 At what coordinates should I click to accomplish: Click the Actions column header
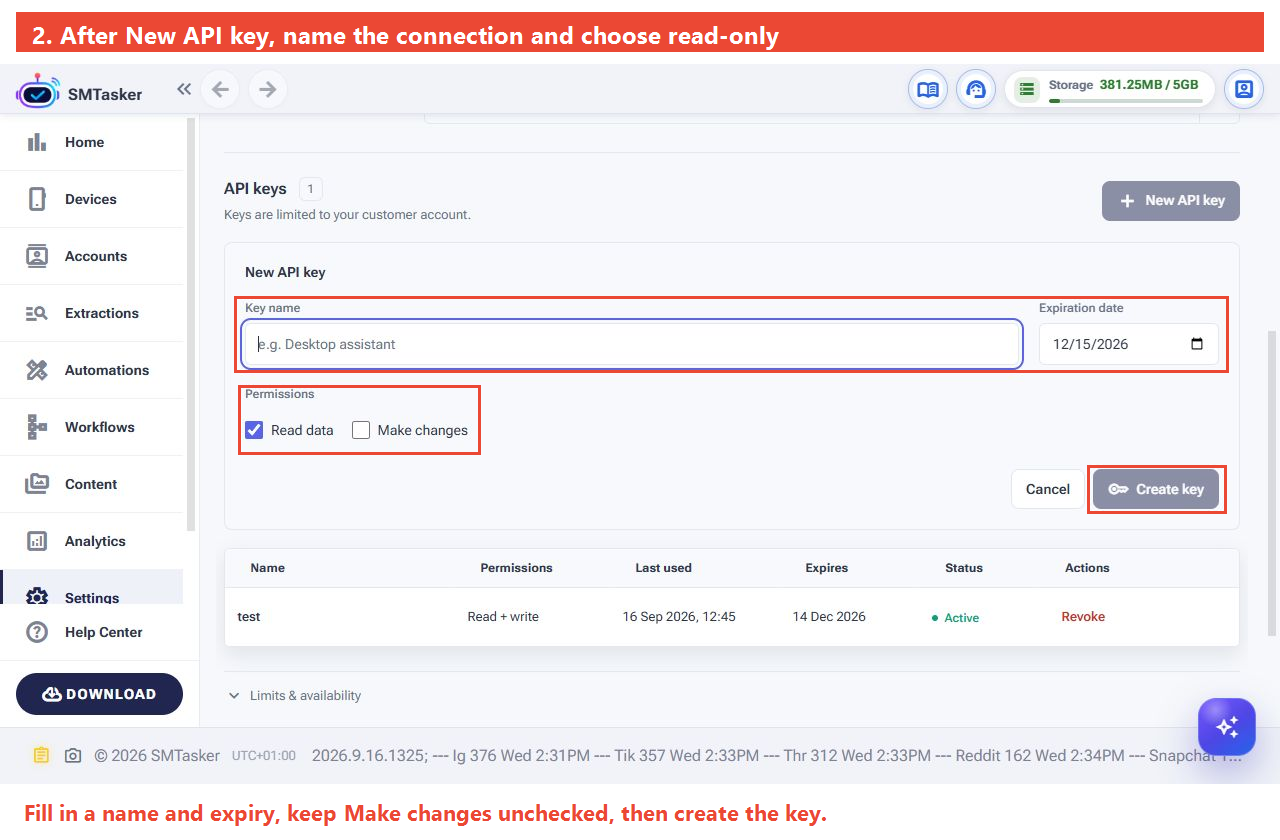1087,568
